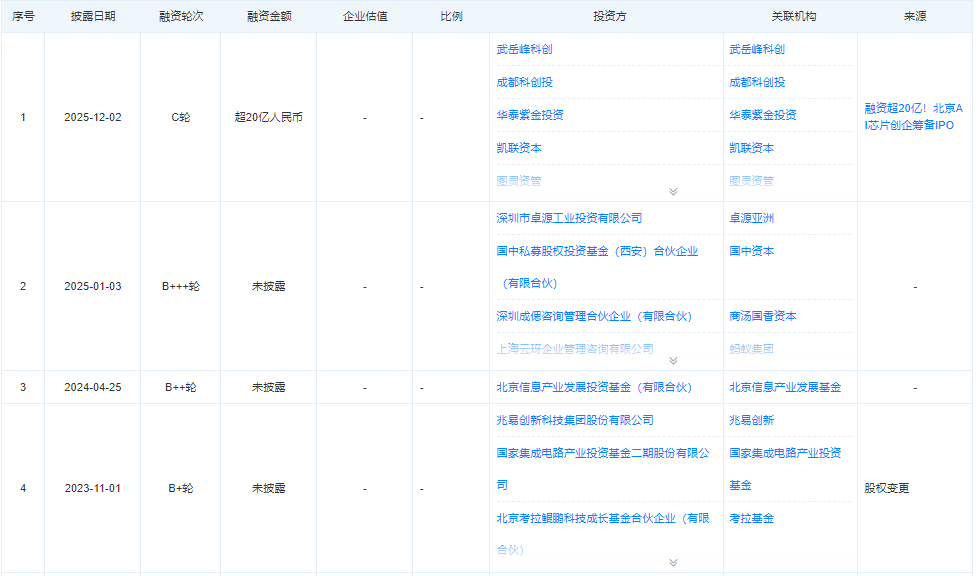Select date cell 2025-12-02
The height and width of the screenshot is (576, 979).
click(x=93, y=117)
